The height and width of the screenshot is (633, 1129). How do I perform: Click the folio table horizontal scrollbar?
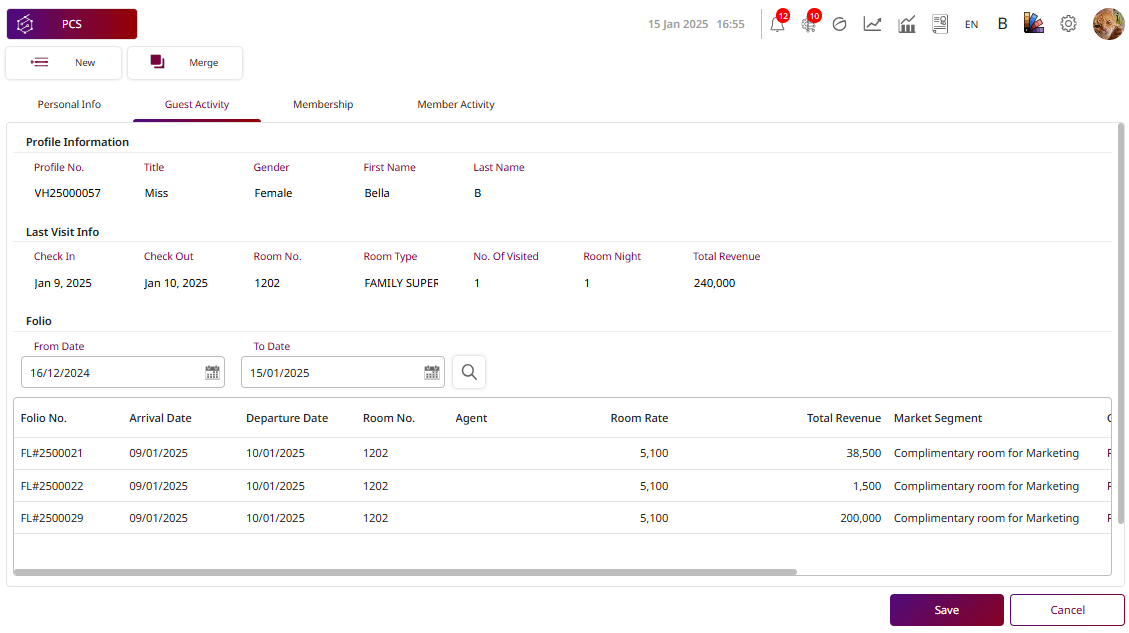click(405, 572)
